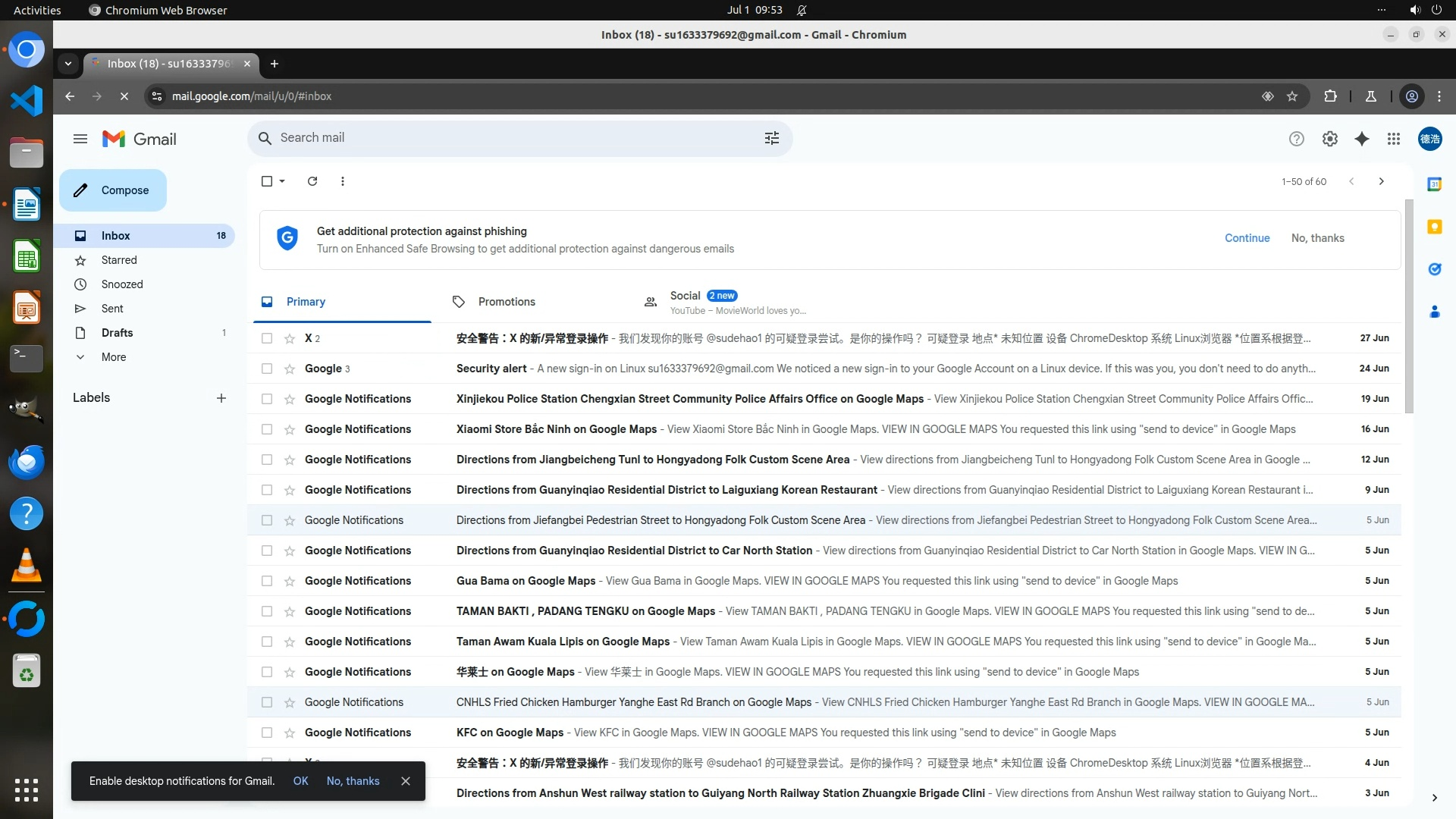Switch to the Social tab

(685, 297)
